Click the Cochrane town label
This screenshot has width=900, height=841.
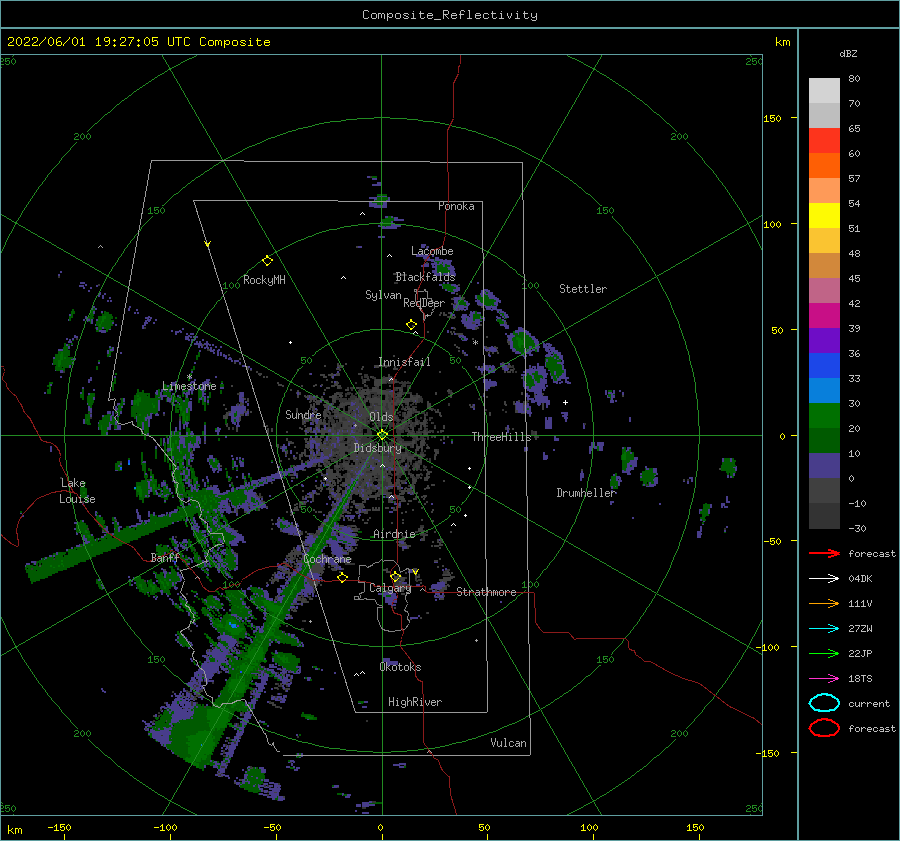[327, 559]
